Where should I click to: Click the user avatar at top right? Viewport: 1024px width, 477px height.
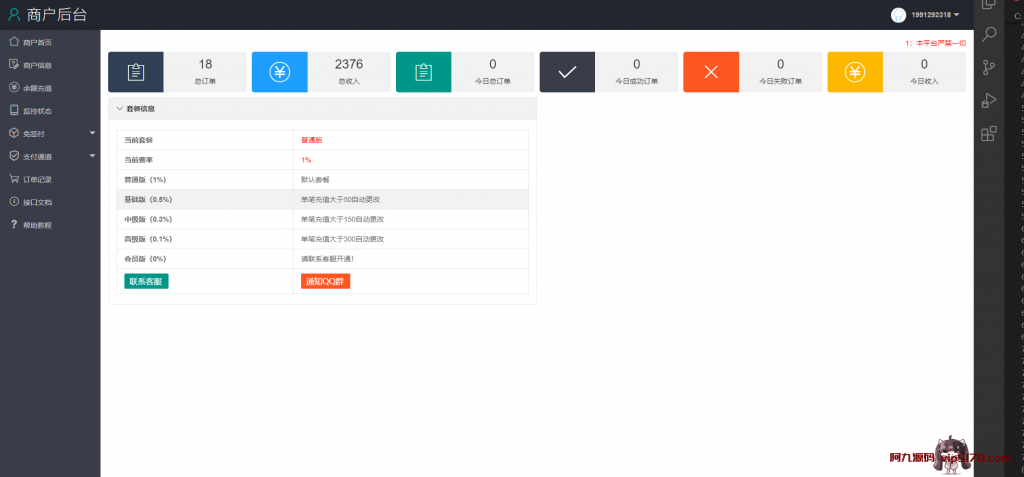899,14
